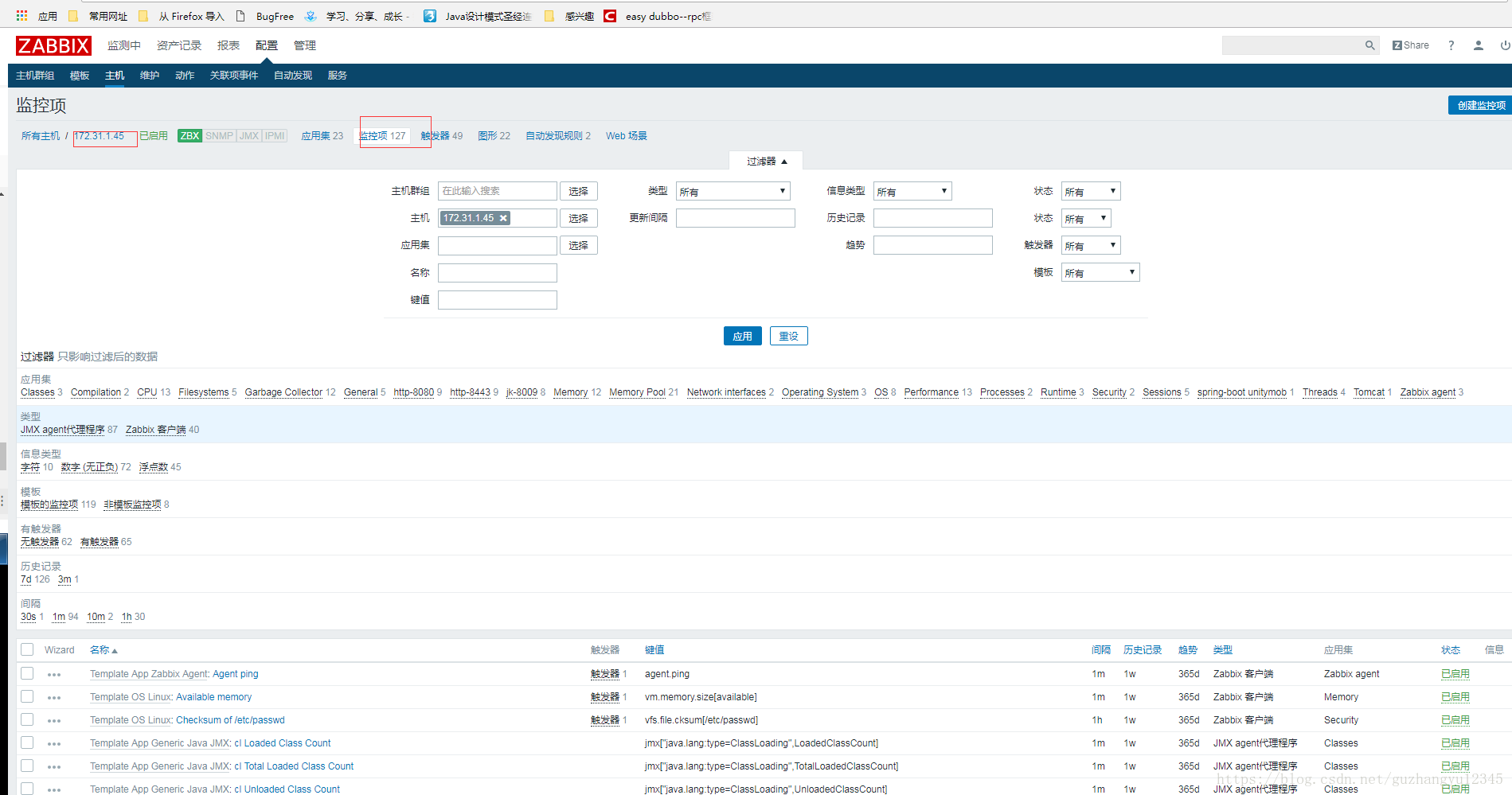Switch to 图形 22 tab
The height and width of the screenshot is (795, 1512).
tap(494, 136)
